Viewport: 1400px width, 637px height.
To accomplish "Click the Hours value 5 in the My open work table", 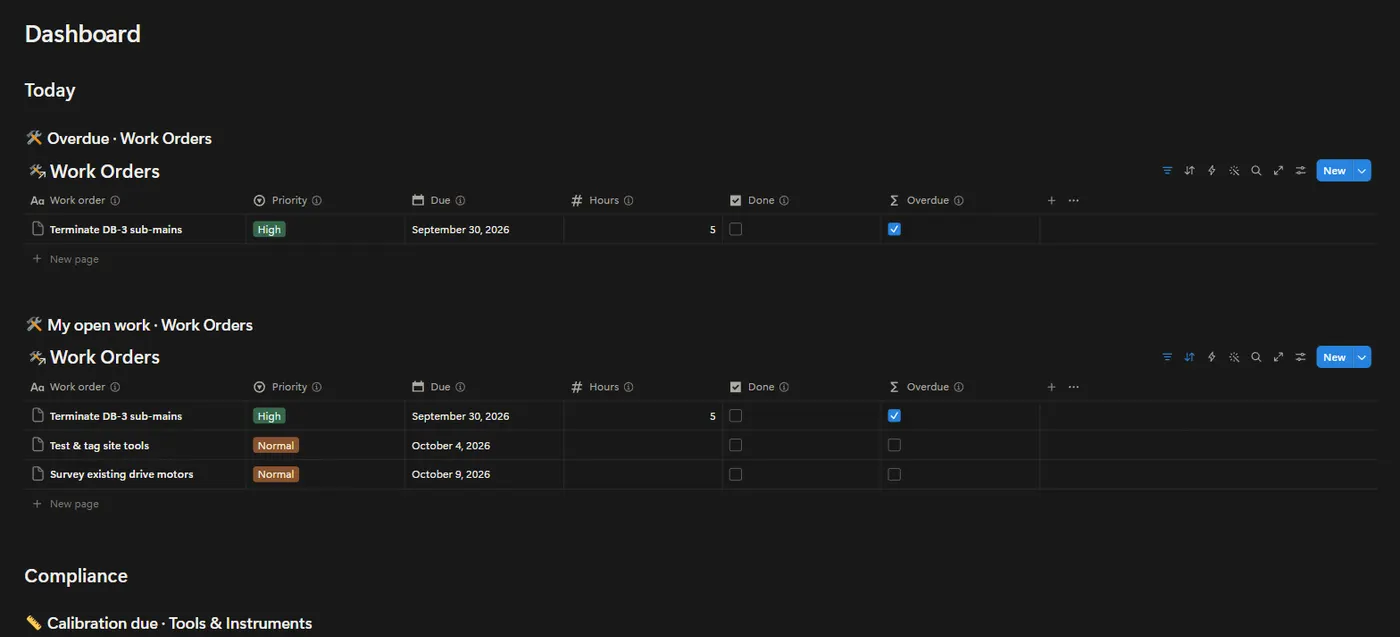I will click(x=713, y=416).
